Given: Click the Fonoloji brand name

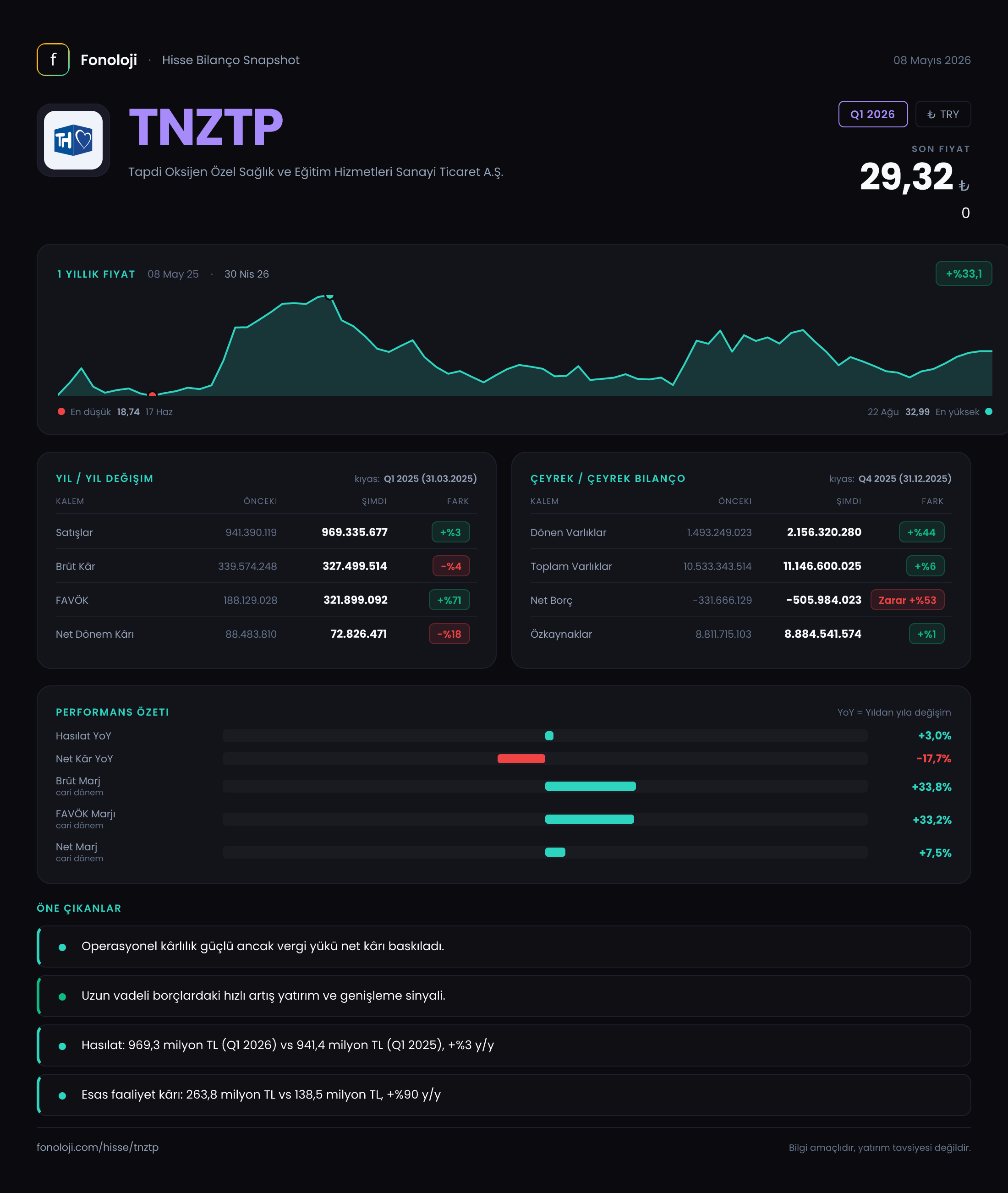Looking at the screenshot, I should [109, 60].
